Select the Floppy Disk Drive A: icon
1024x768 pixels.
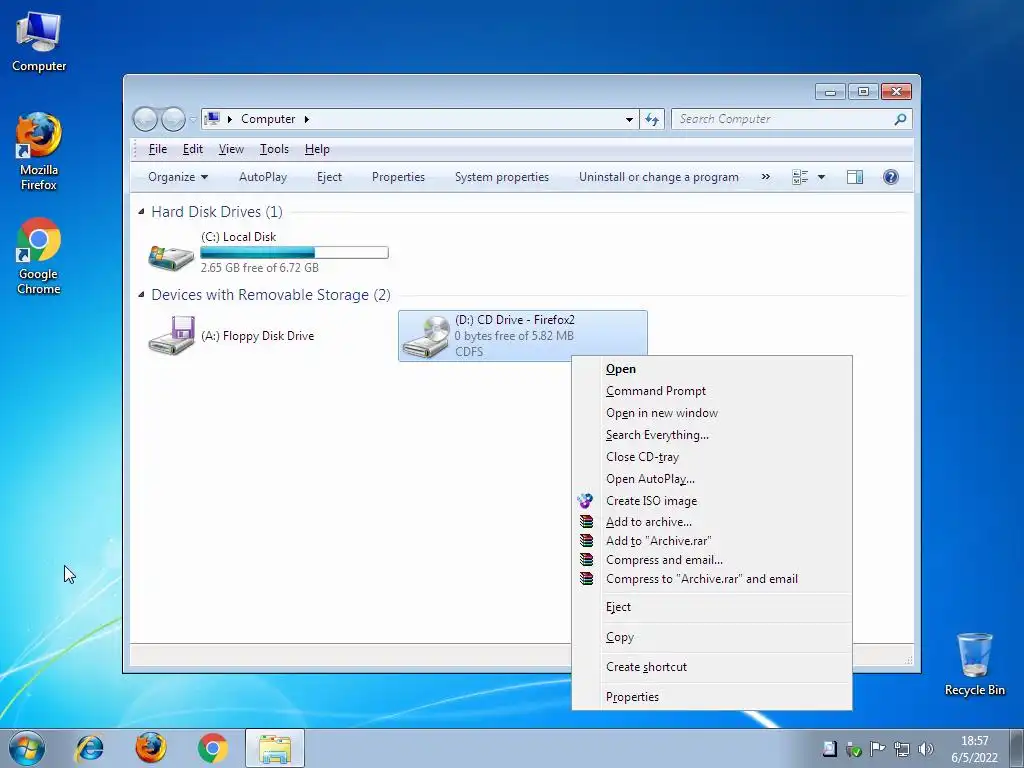click(x=171, y=336)
